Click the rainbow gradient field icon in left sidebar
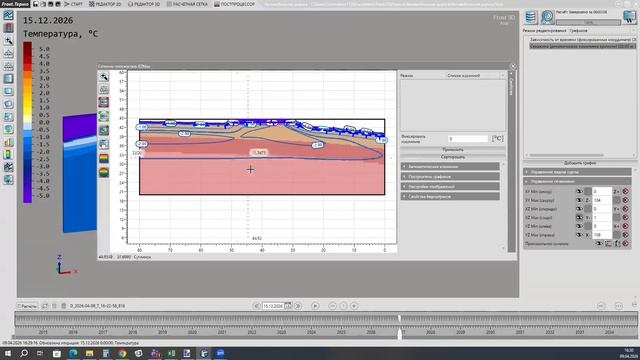 pyautogui.click(x=8, y=154)
